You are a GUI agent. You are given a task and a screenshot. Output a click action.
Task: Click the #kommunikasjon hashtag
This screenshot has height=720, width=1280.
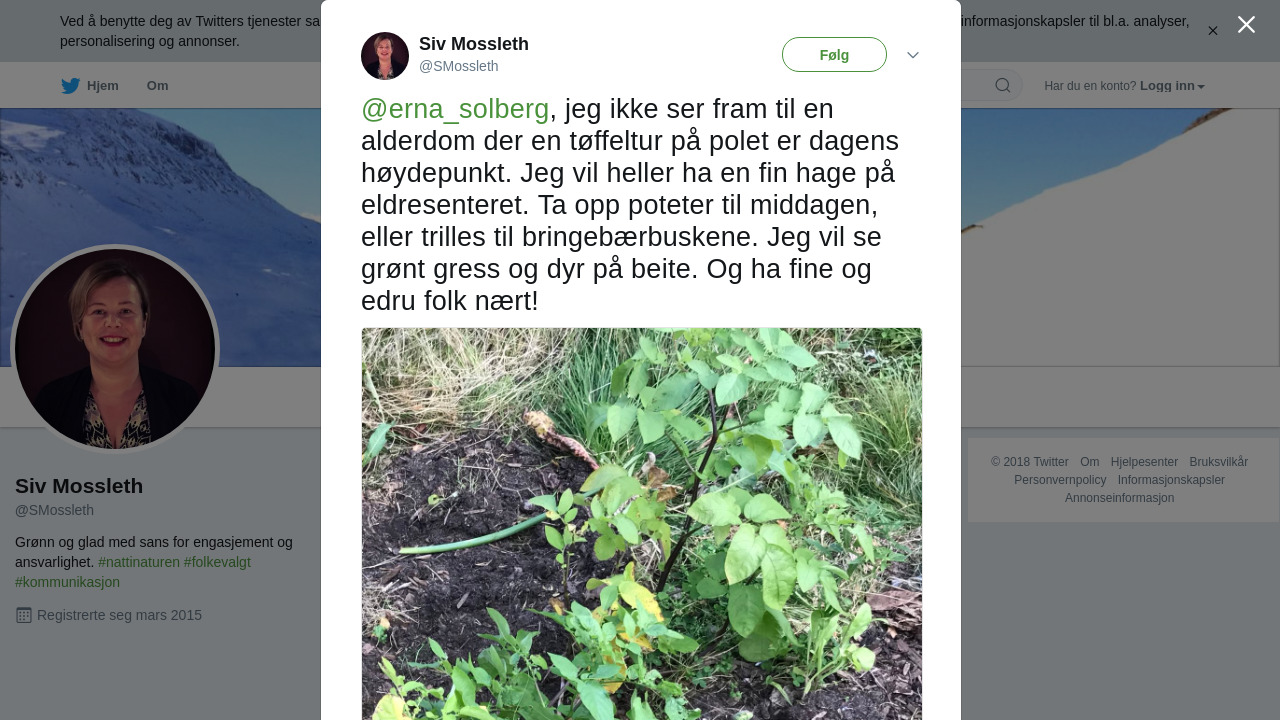coord(67,582)
